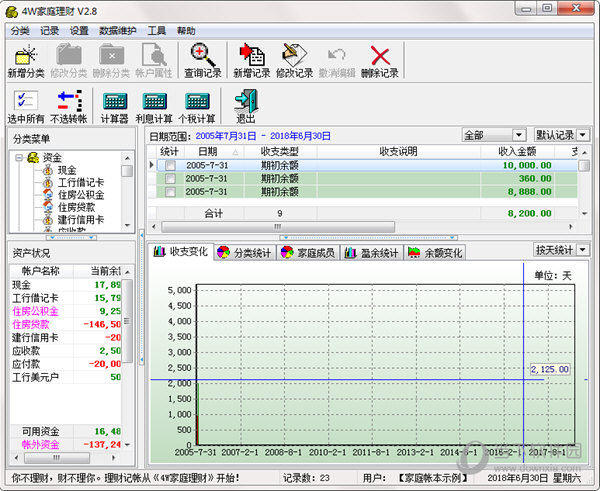The image size is (600, 491).
Task: Tick the checkbox in second record row
Action: (x=170, y=179)
